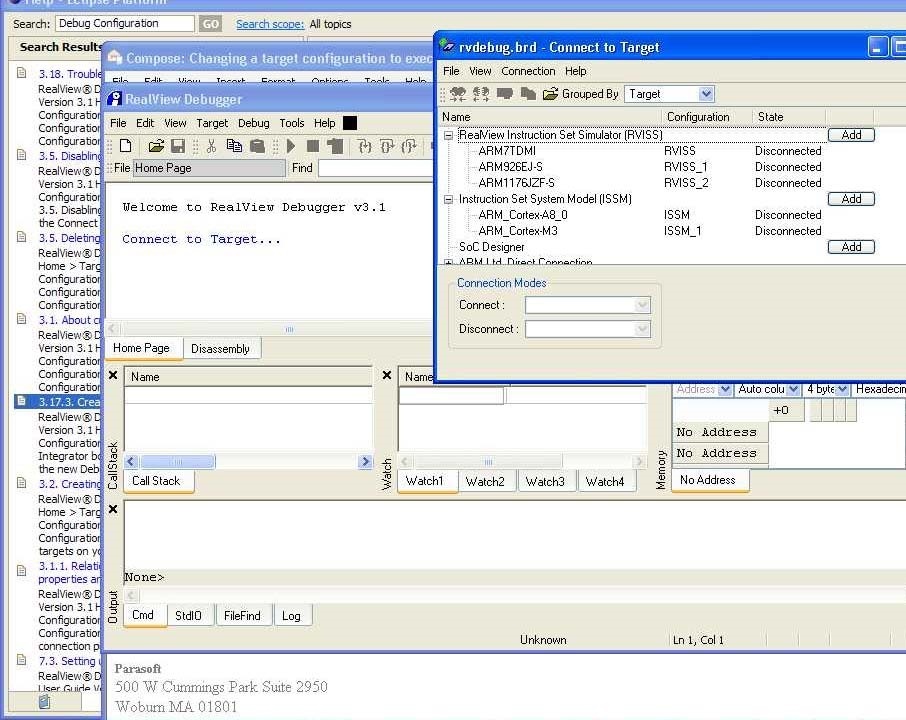Click Add for SoC Designer
Viewport: 906px width, 720px height.
tap(851, 247)
